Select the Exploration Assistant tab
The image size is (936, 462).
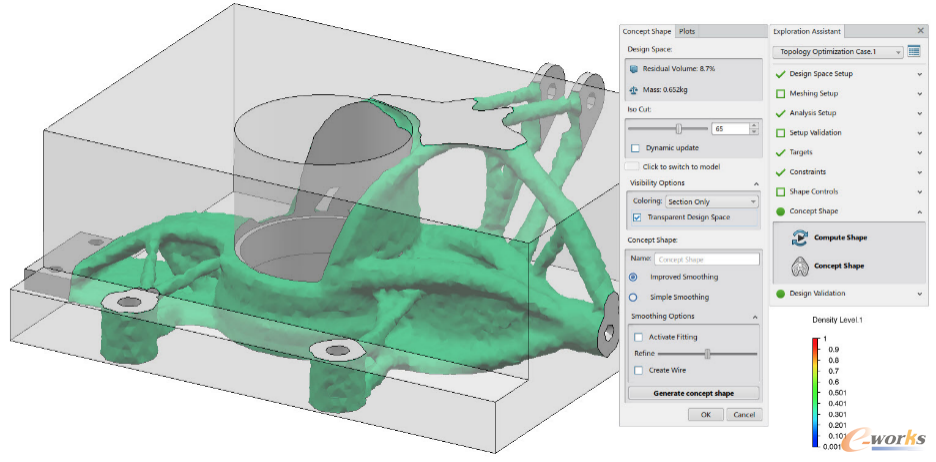point(806,31)
